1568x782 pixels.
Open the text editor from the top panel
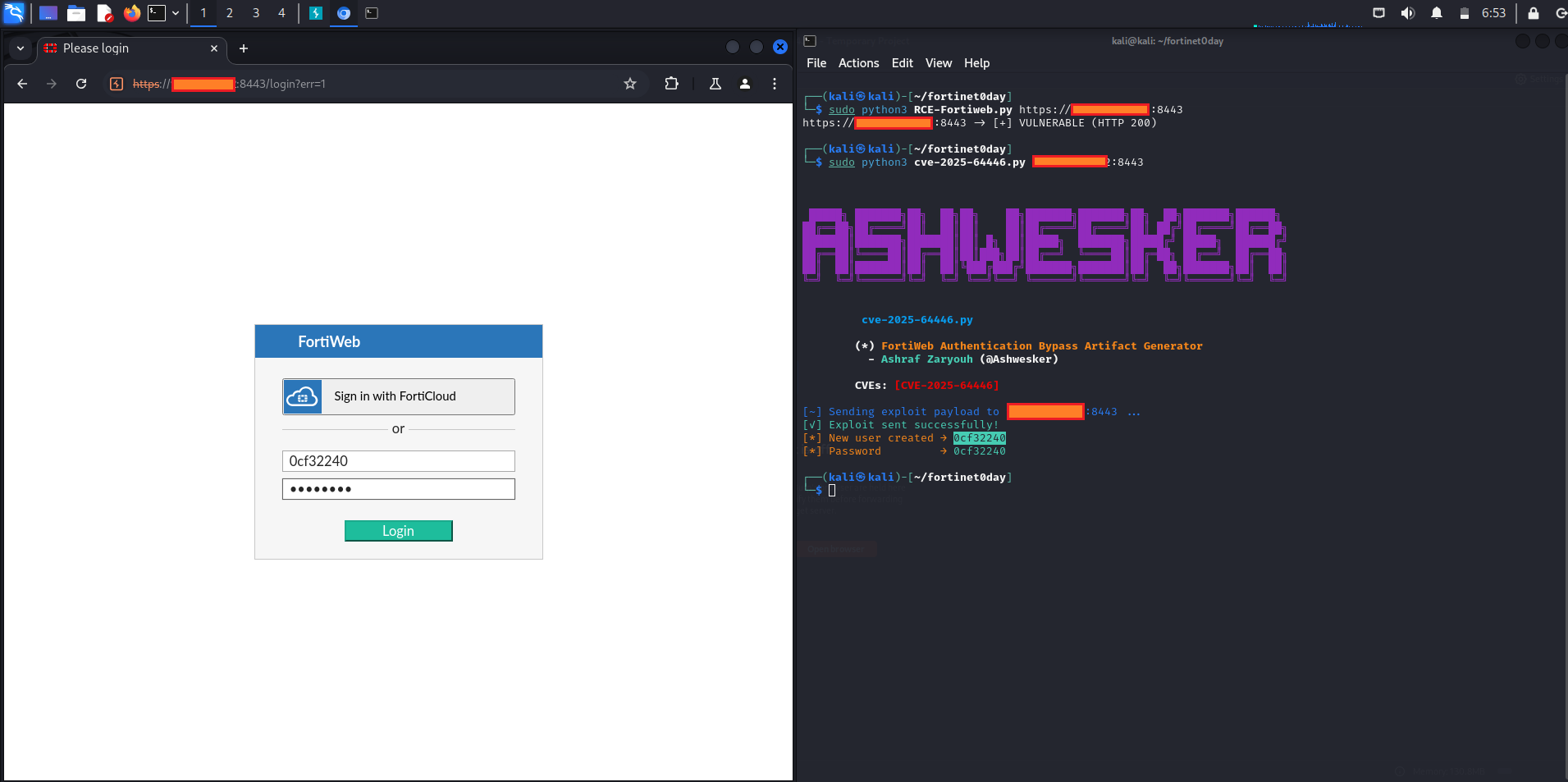coord(104,13)
